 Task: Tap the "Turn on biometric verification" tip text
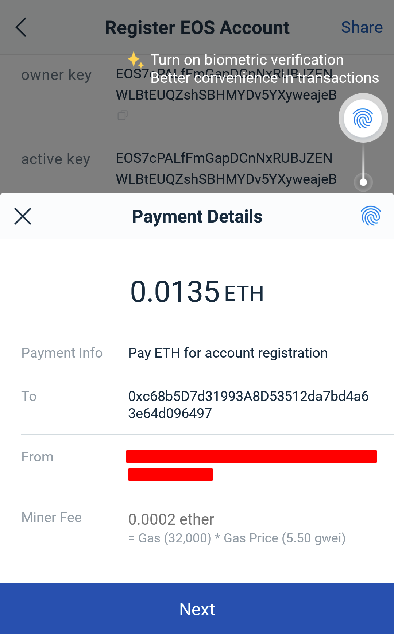pyautogui.click(x=247, y=60)
